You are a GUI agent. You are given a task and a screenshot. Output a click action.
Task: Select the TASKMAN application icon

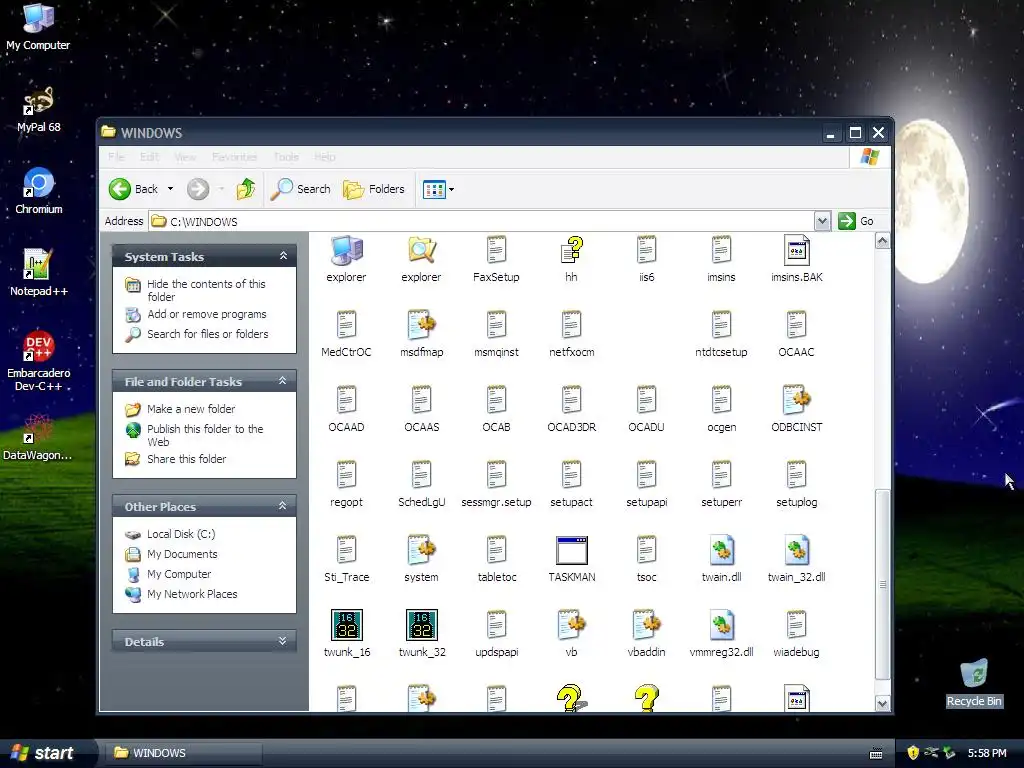pos(571,551)
